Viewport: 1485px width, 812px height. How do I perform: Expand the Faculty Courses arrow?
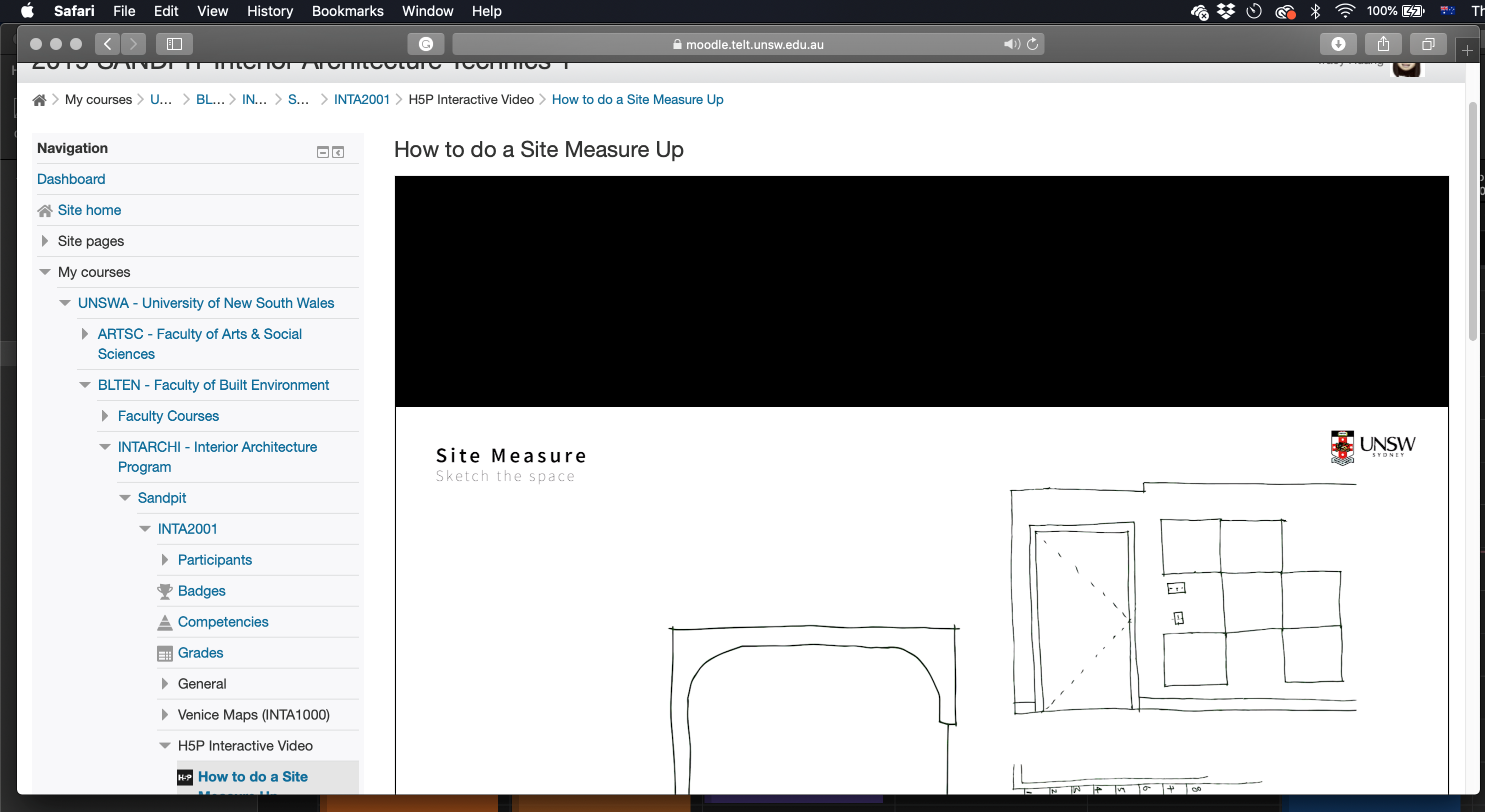pos(105,416)
